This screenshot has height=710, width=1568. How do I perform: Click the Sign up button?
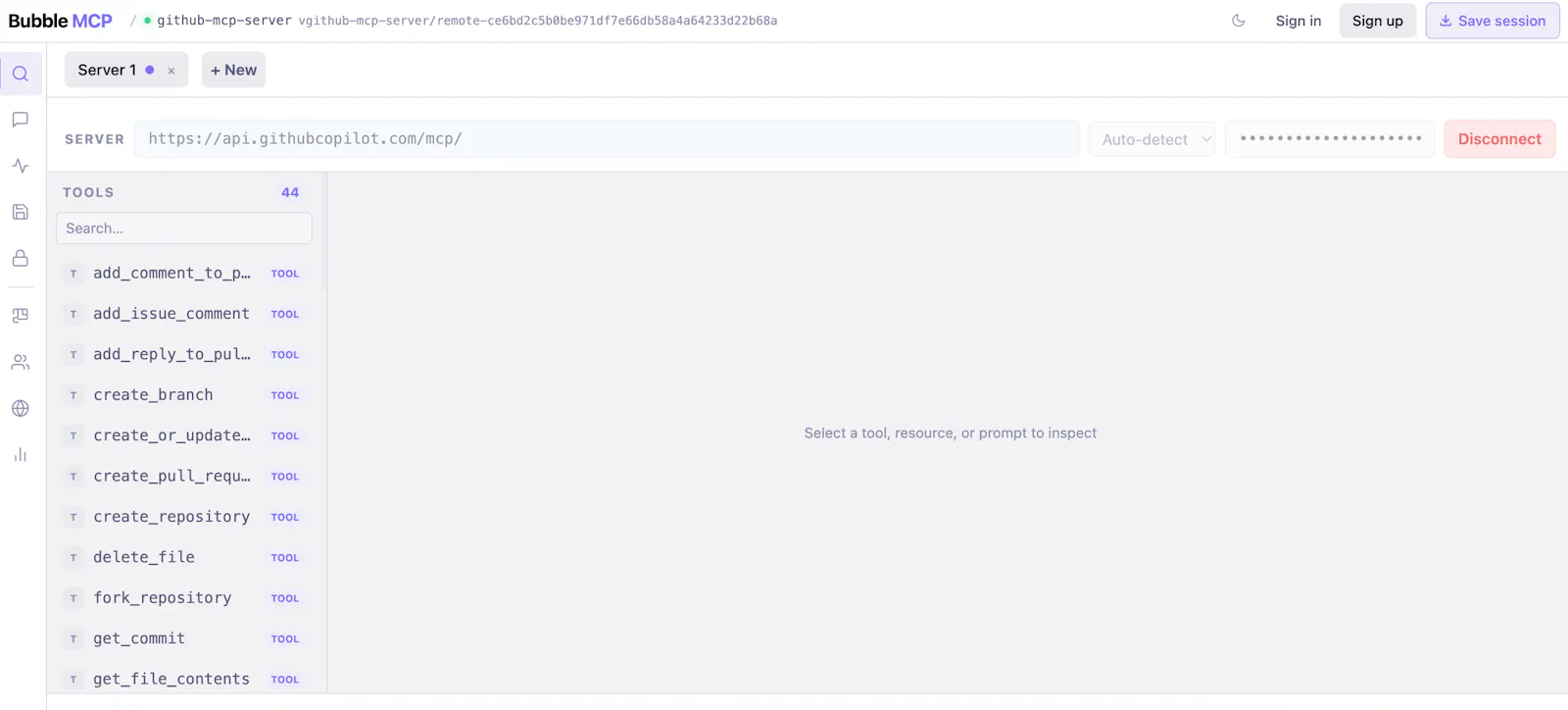pyautogui.click(x=1378, y=21)
